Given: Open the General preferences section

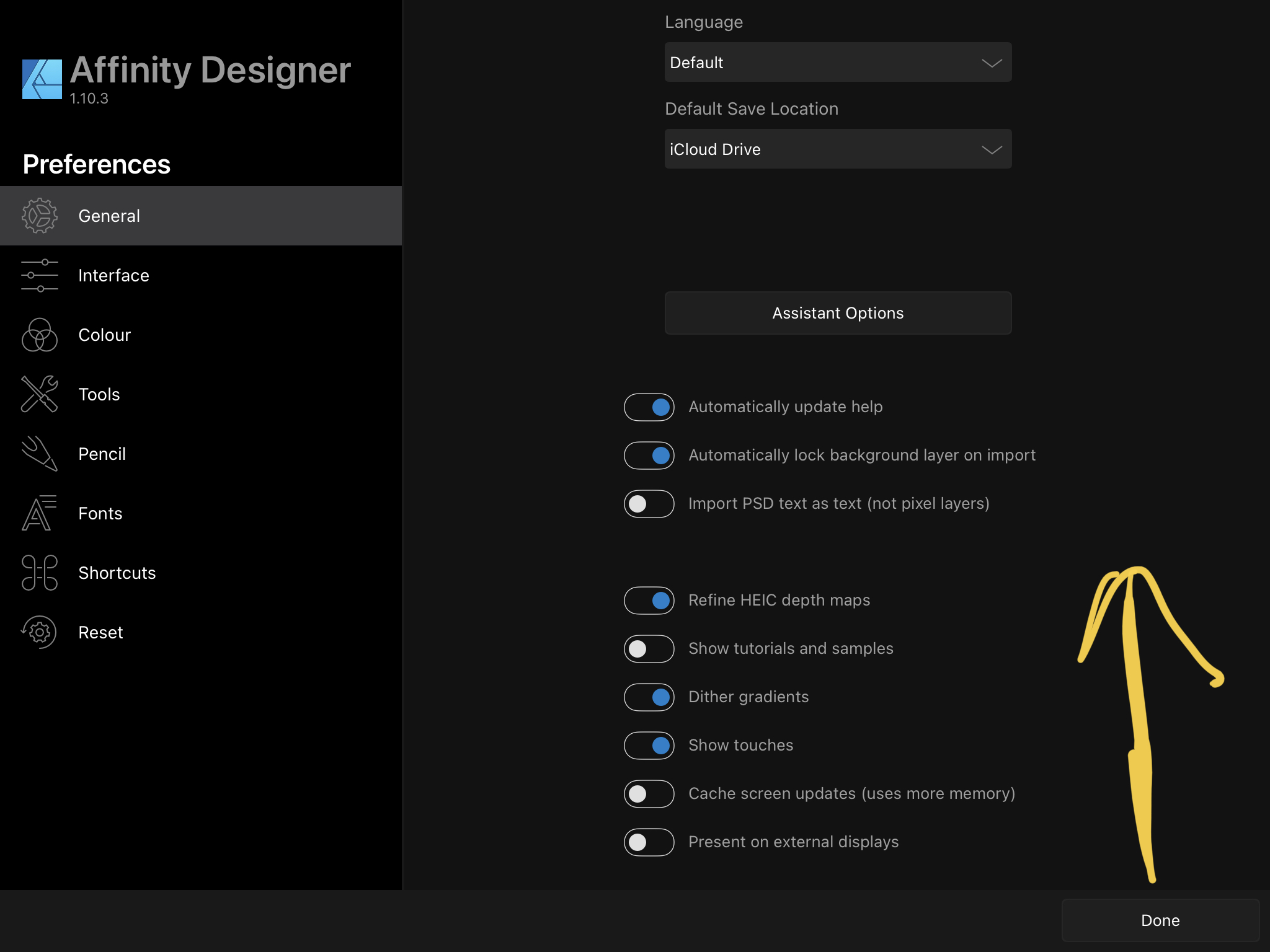Looking at the screenshot, I should coord(201,216).
